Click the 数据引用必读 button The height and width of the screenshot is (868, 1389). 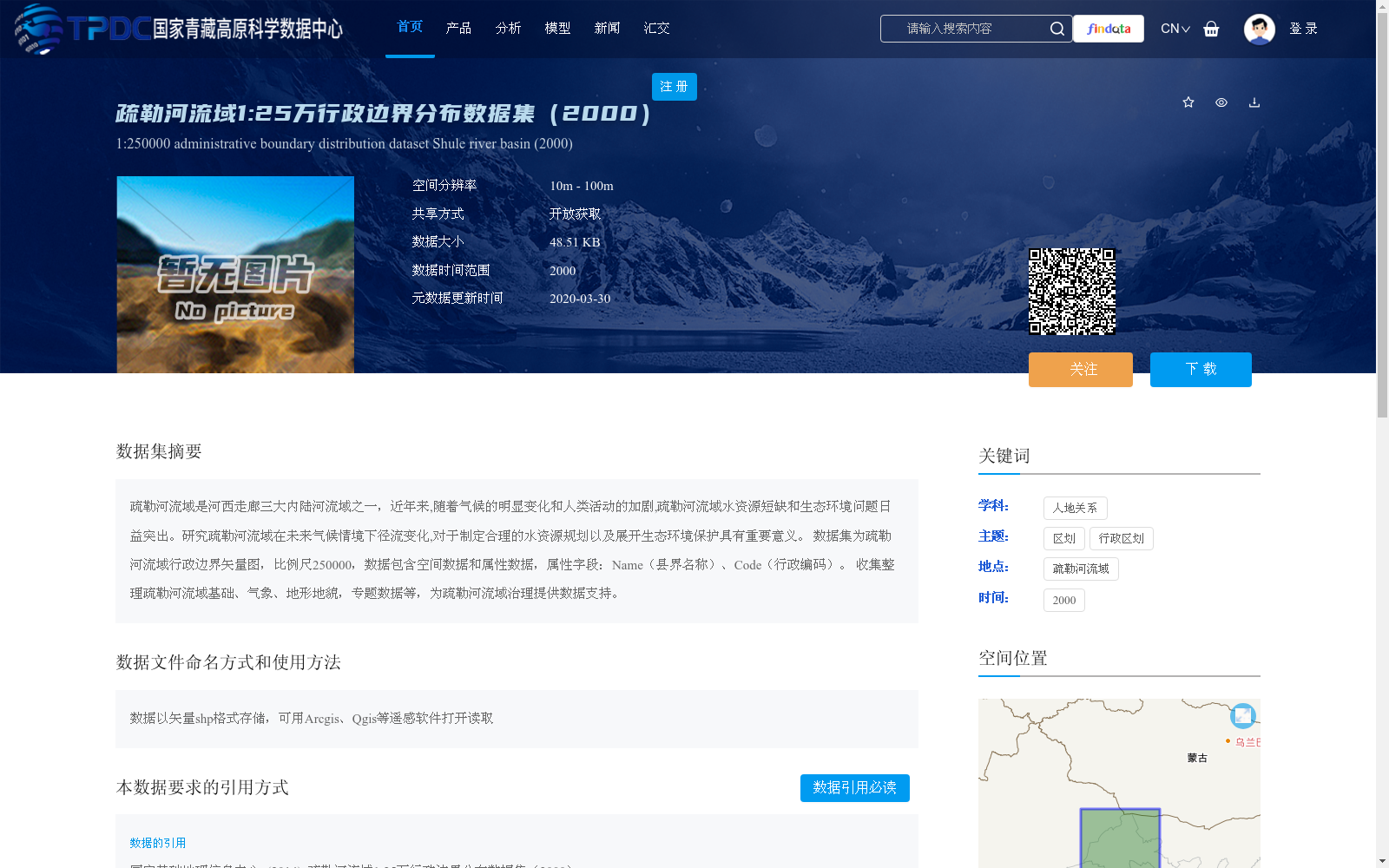tap(855, 788)
